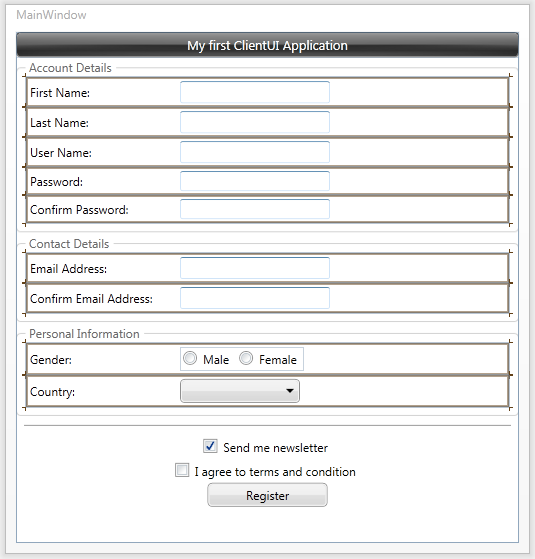The width and height of the screenshot is (535, 559).
Task: Select the Confirm Email Address field
Action: (x=255, y=298)
